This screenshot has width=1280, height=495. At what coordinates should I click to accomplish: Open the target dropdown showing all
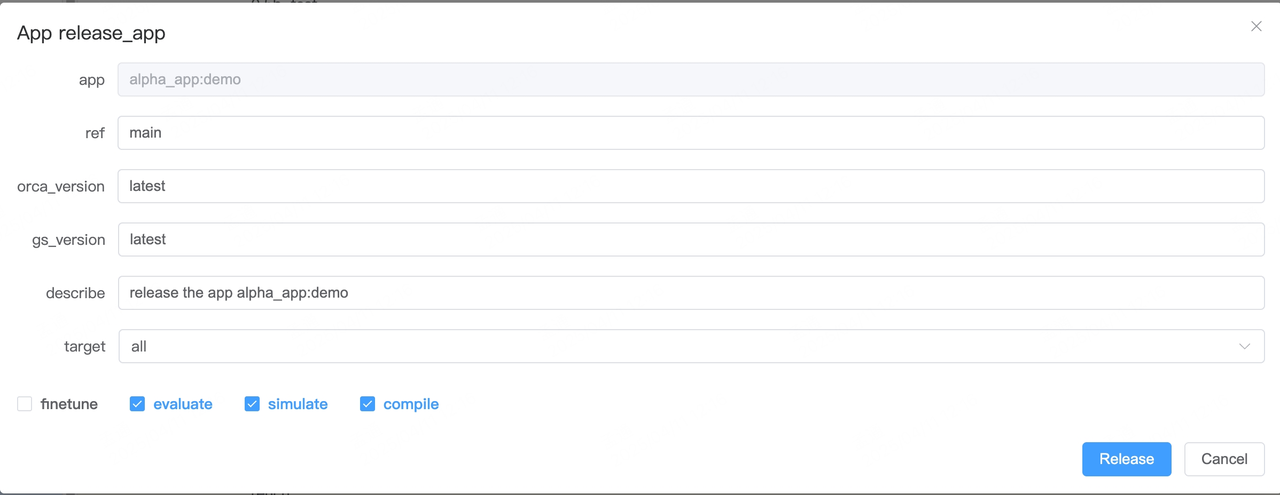tap(680, 347)
